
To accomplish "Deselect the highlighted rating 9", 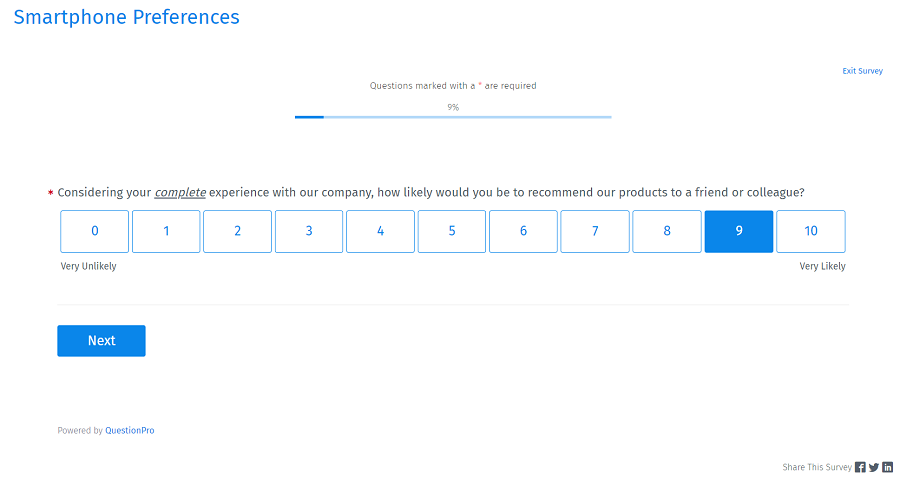I will tap(739, 231).
